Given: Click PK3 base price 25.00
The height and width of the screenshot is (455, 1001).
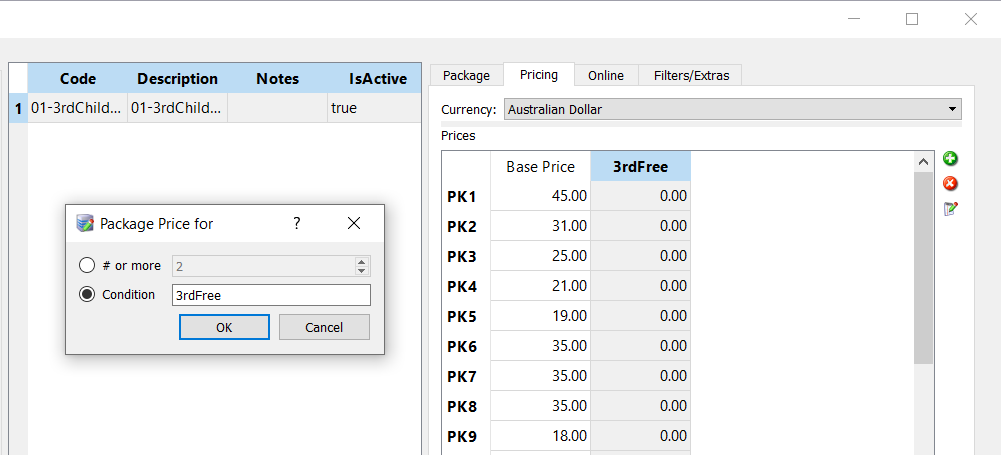Looking at the screenshot, I should tap(541, 256).
